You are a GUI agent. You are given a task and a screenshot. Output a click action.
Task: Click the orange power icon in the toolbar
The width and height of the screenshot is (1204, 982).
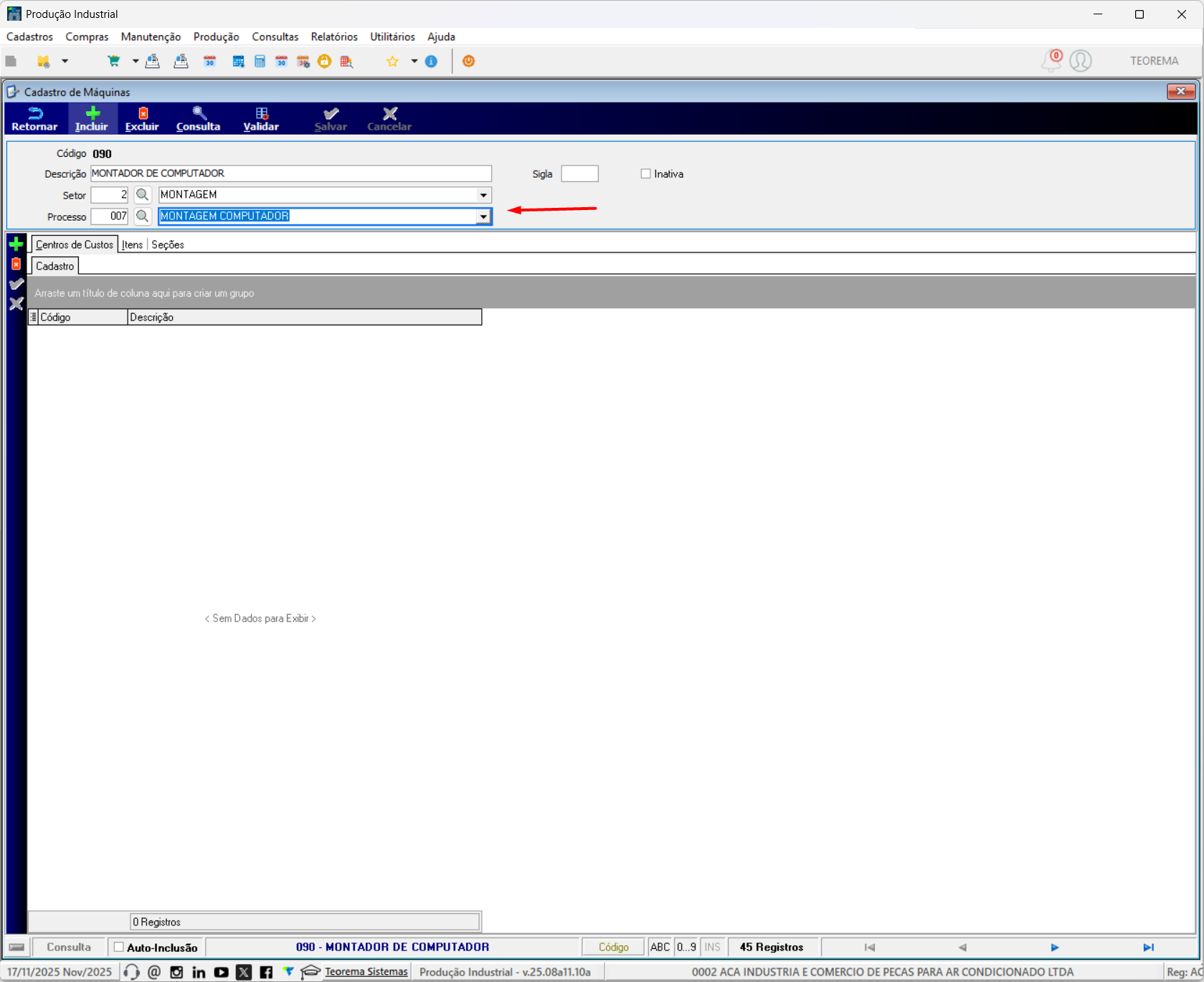pos(468,61)
